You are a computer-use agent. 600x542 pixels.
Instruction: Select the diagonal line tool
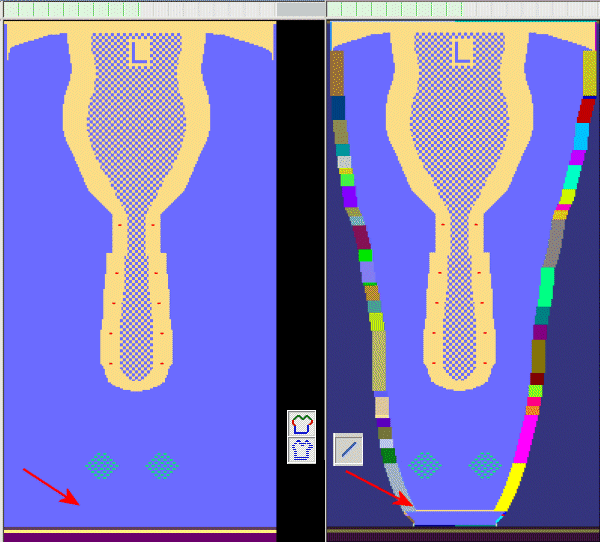coord(347,449)
